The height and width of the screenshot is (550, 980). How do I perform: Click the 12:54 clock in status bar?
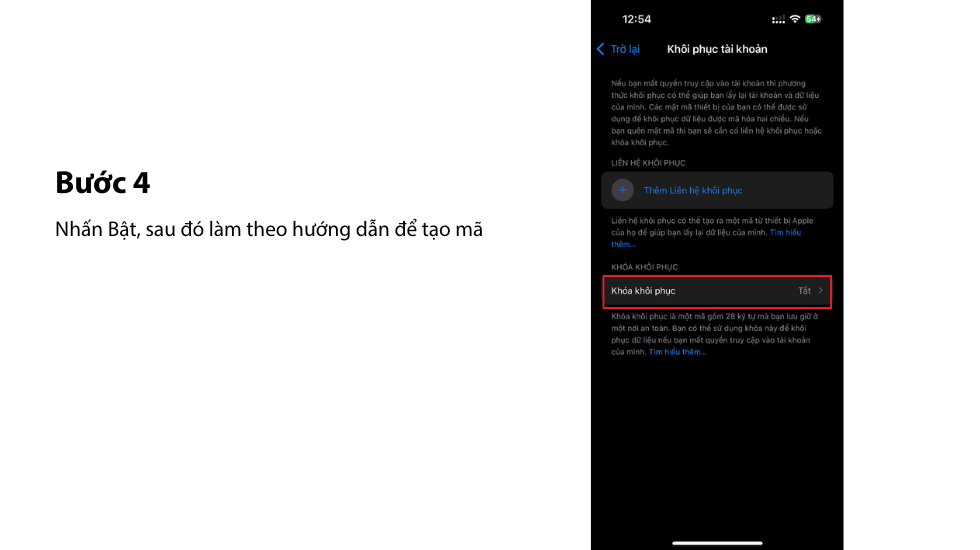coord(636,19)
